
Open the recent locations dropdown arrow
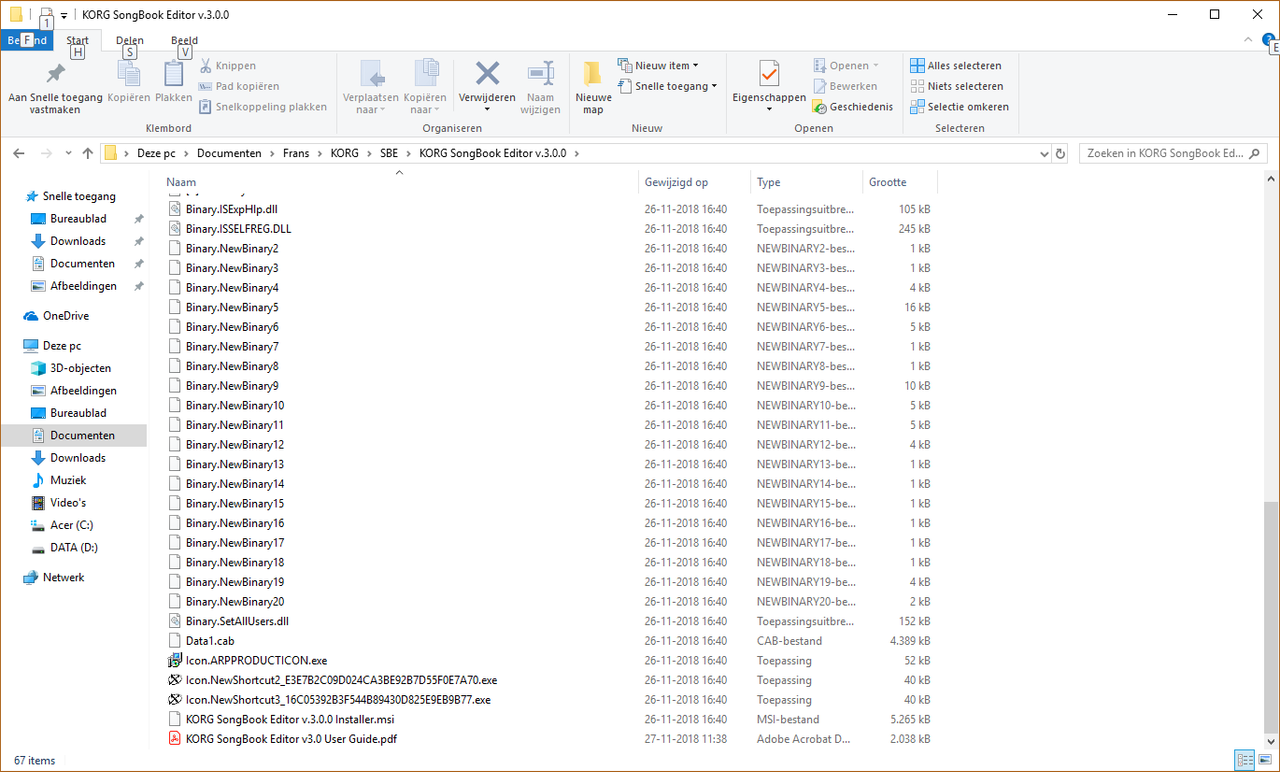click(x=68, y=154)
